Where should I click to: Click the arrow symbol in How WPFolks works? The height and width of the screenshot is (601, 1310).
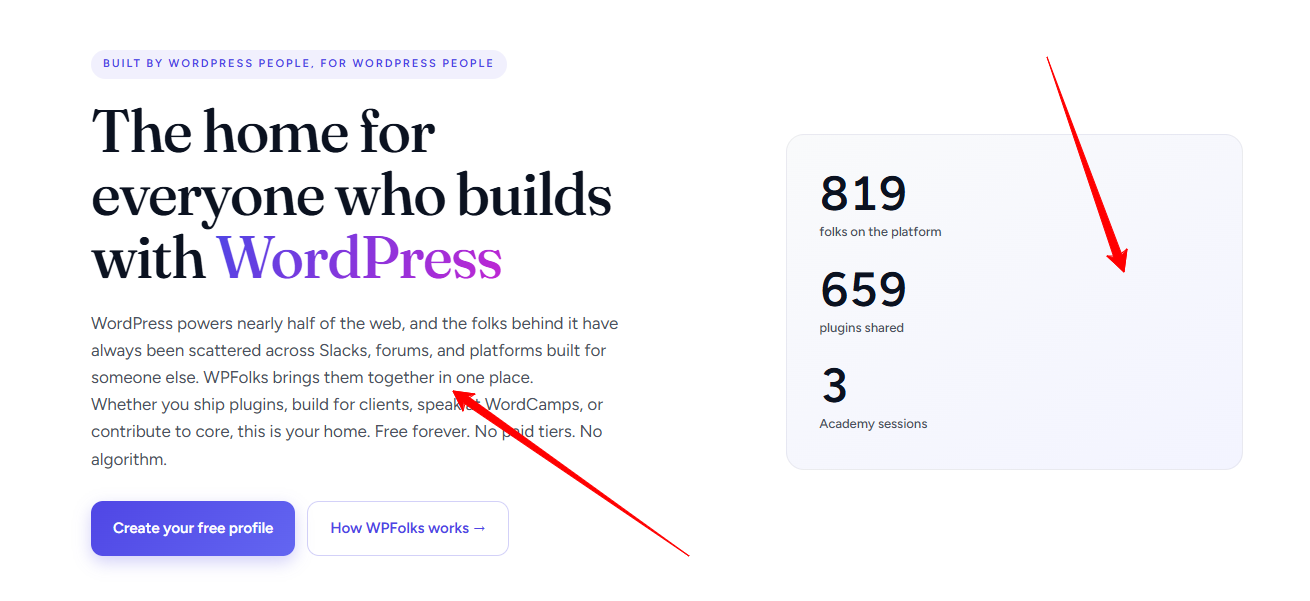480,528
